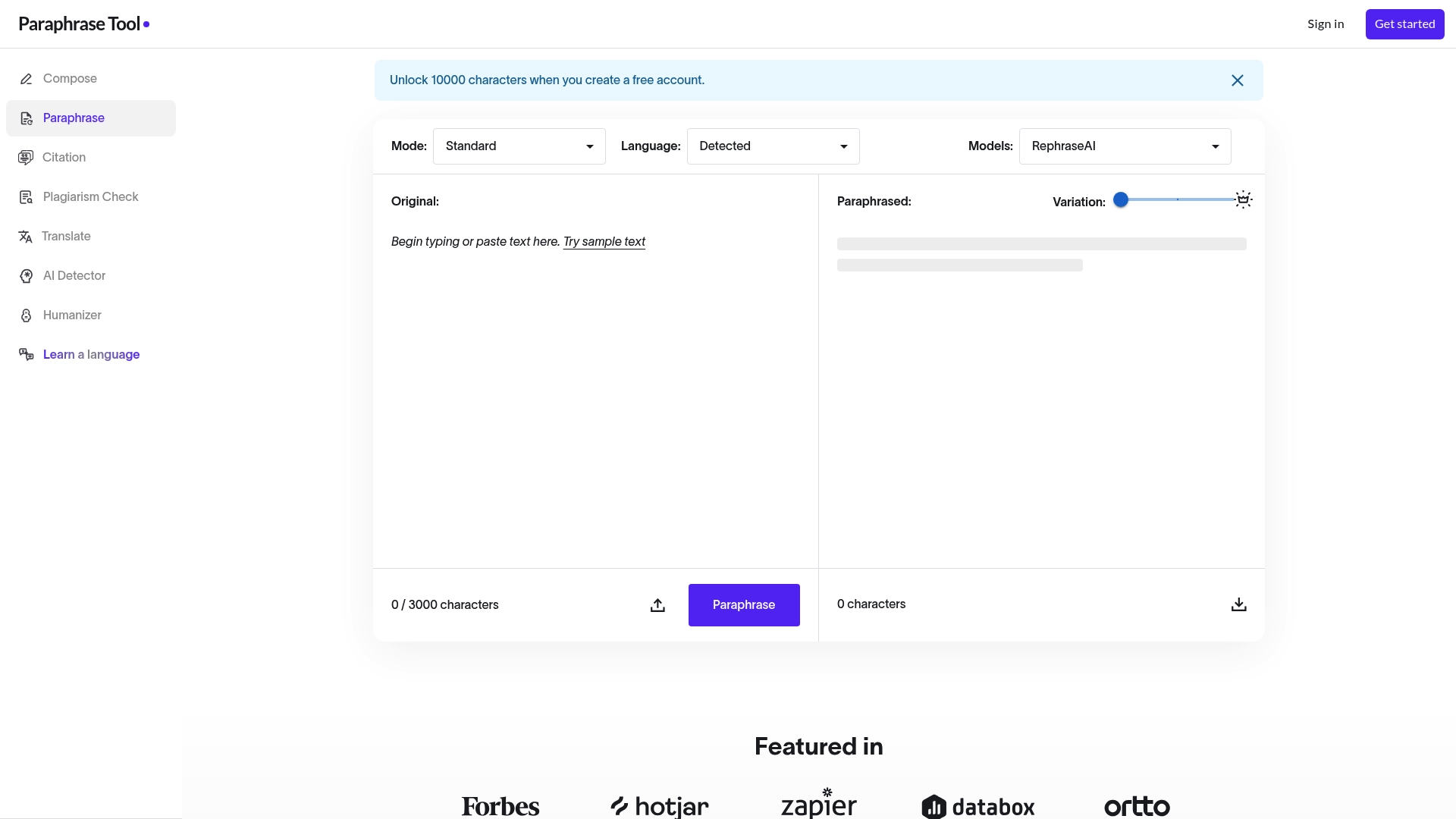Open the Mode dropdown showing Standard
The image size is (1456, 819).
pyautogui.click(x=519, y=146)
